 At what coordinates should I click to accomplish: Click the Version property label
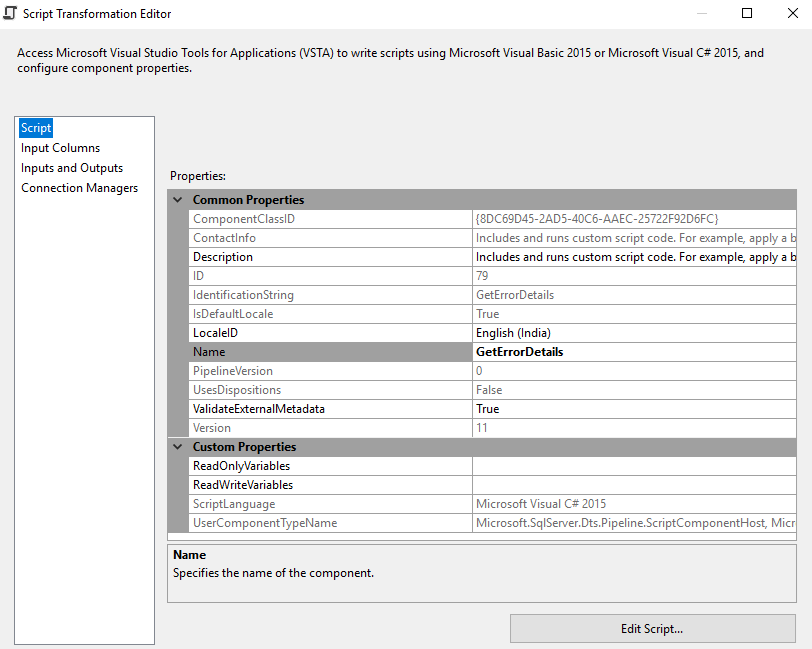[x=212, y=428]
